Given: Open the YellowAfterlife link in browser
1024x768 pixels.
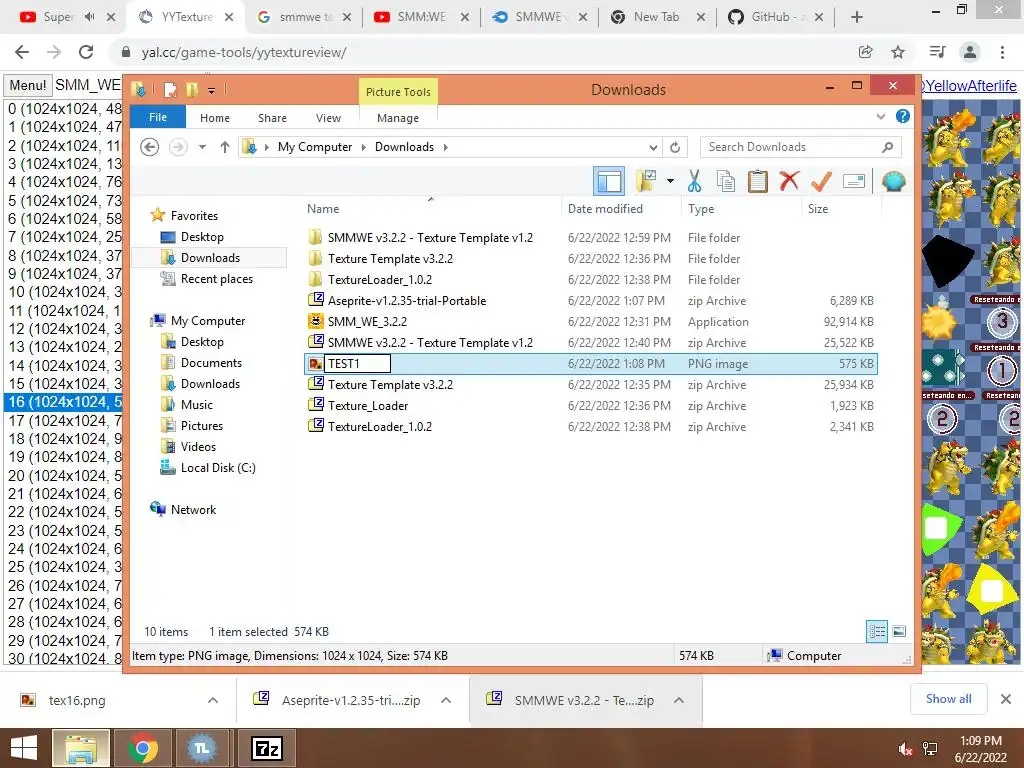Looking at the screenshot, I should [970, 86].
